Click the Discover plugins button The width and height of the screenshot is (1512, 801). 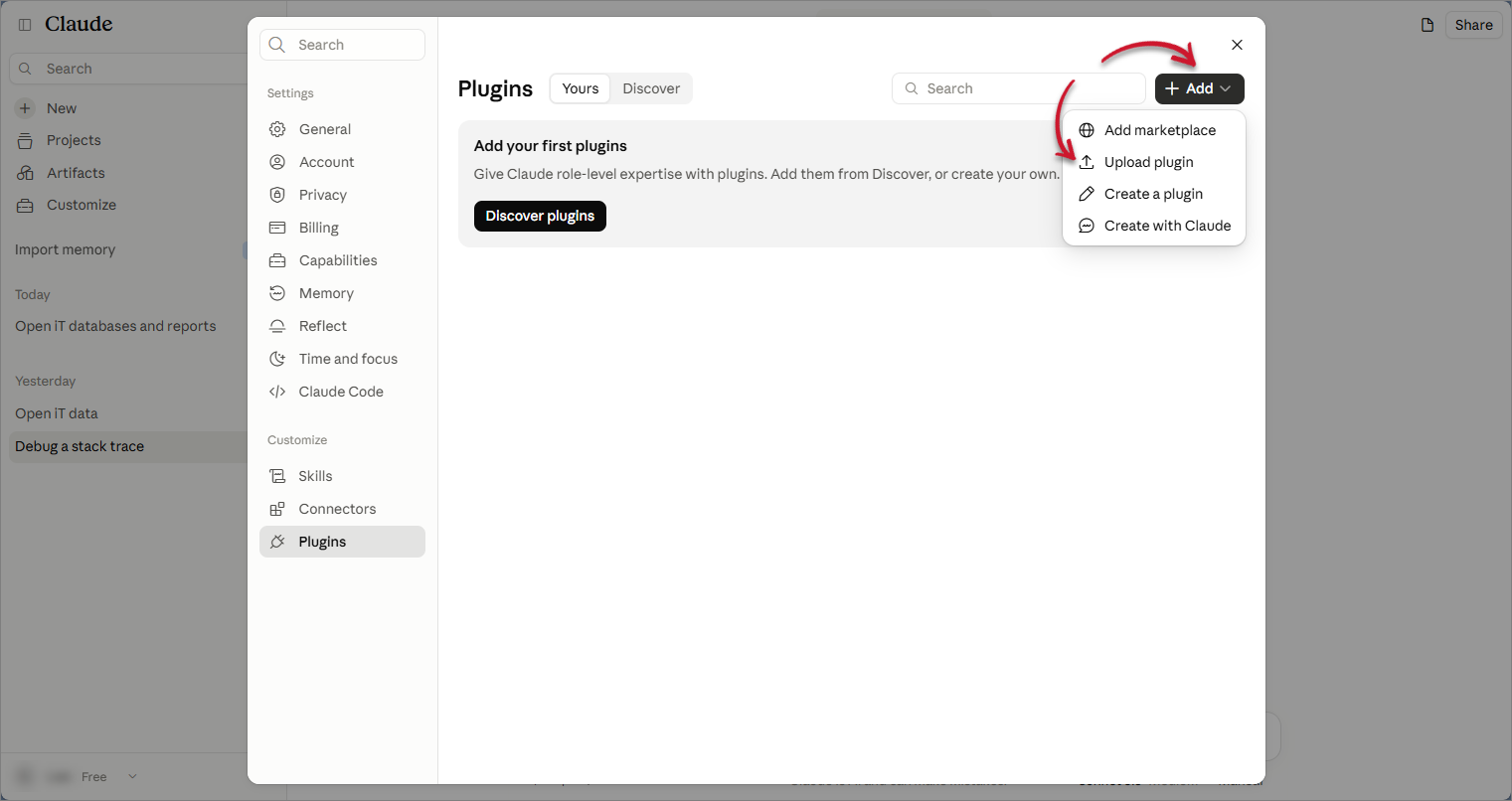(x=540, y=216)
